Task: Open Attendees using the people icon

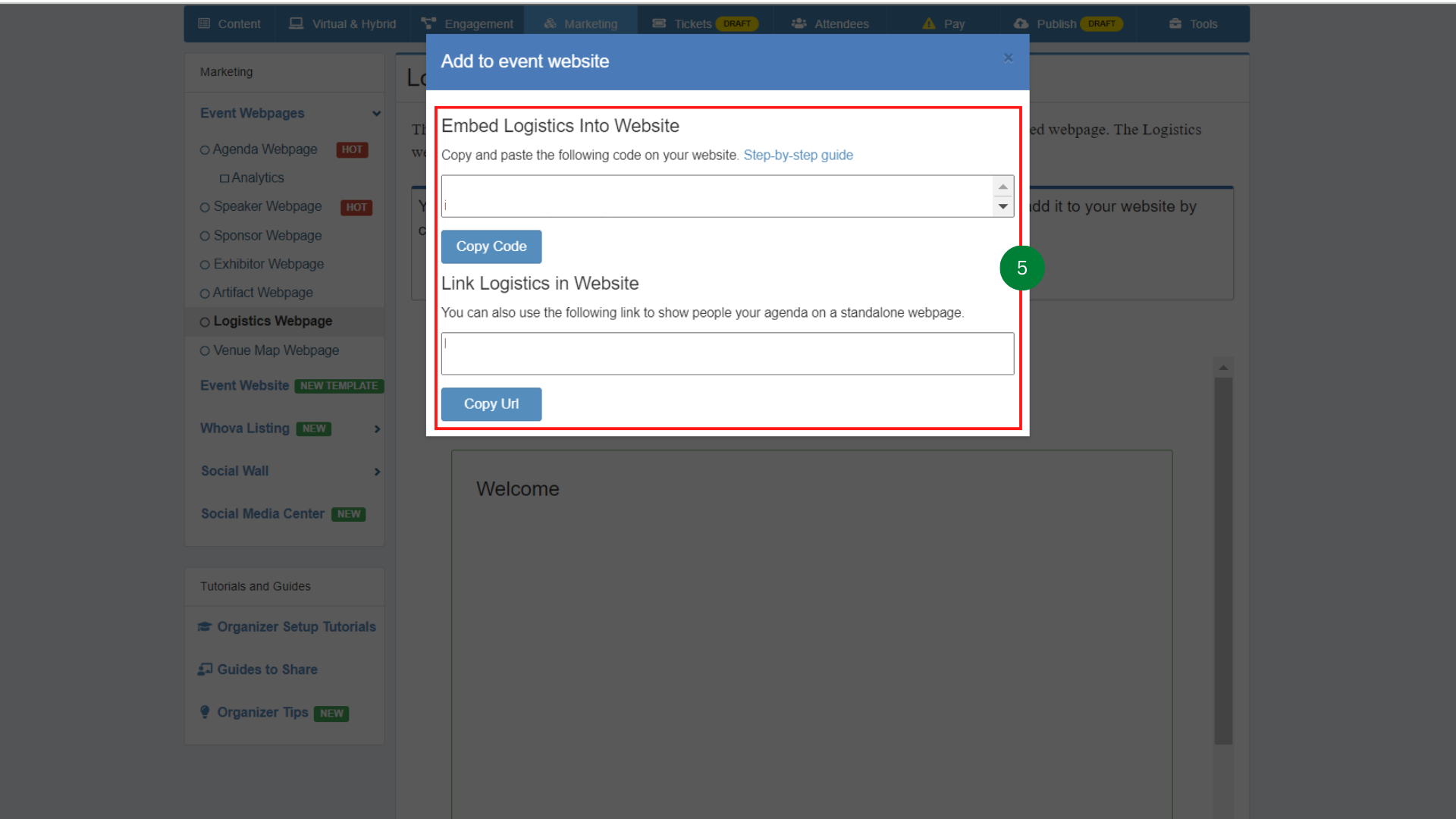Action: (x=799, y=24)
